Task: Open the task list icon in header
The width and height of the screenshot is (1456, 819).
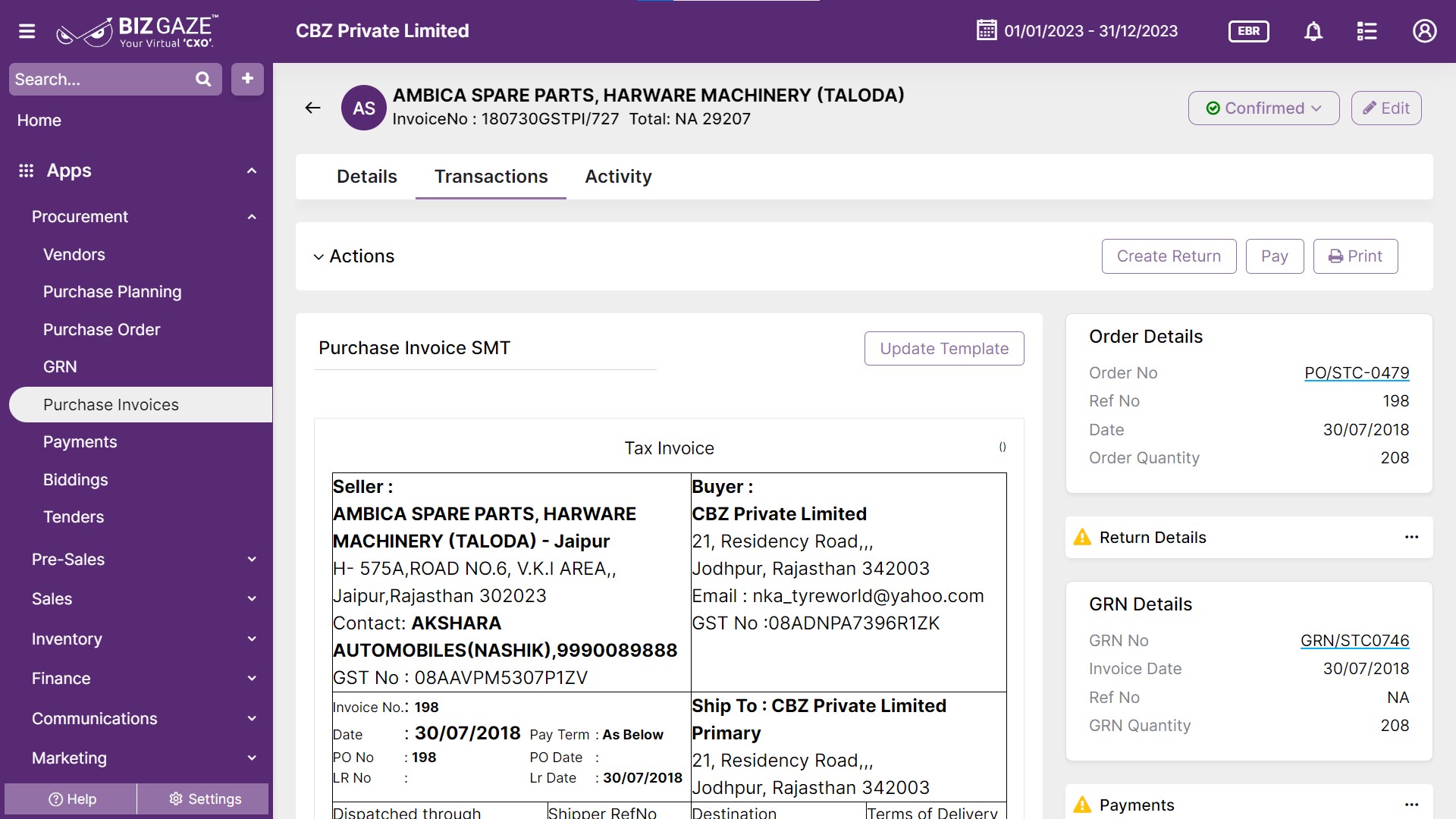Action: pos(1367,31)
